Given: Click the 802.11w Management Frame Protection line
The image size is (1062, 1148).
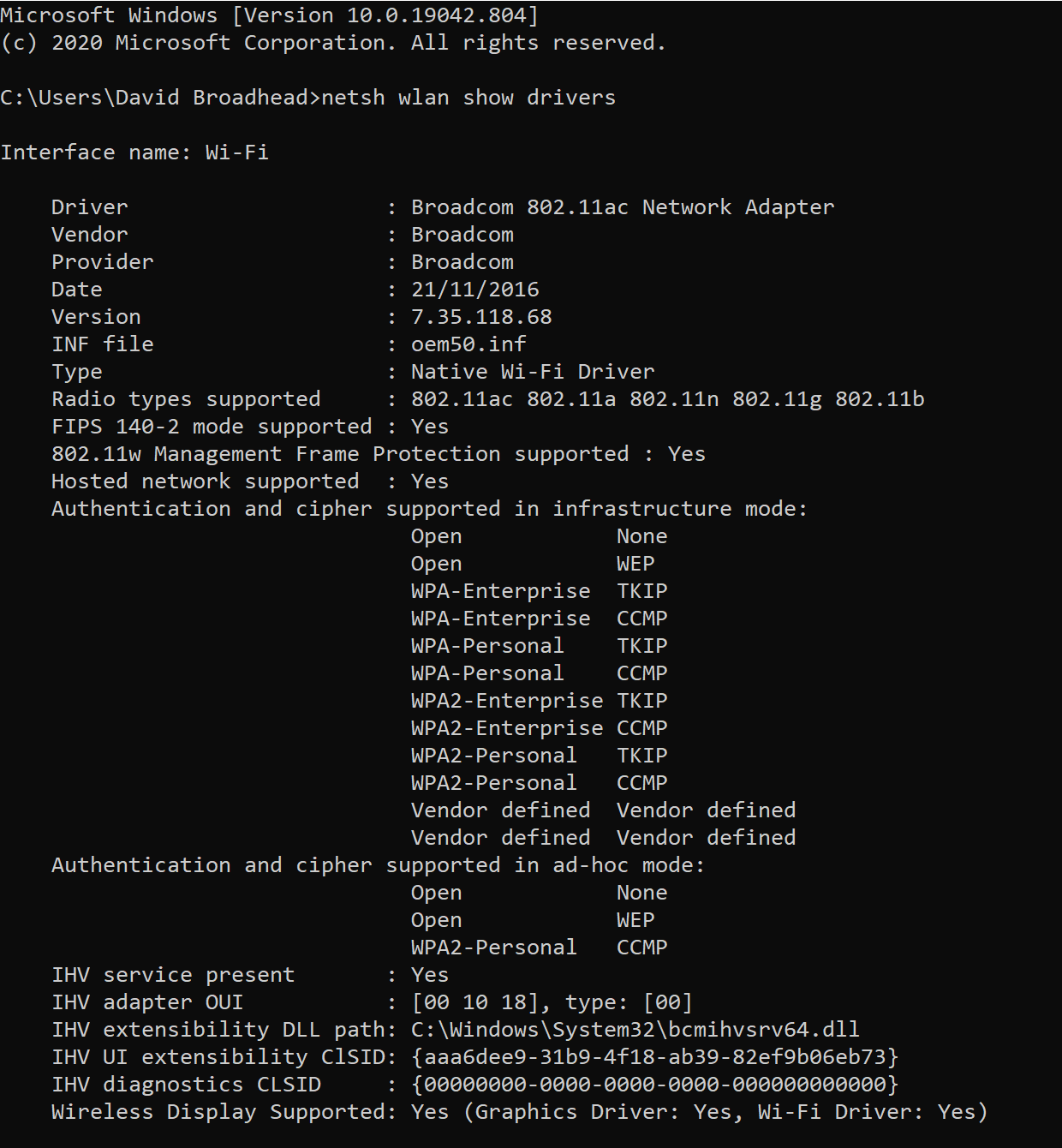Looking at the screenshot, I should tap(339, 454).
